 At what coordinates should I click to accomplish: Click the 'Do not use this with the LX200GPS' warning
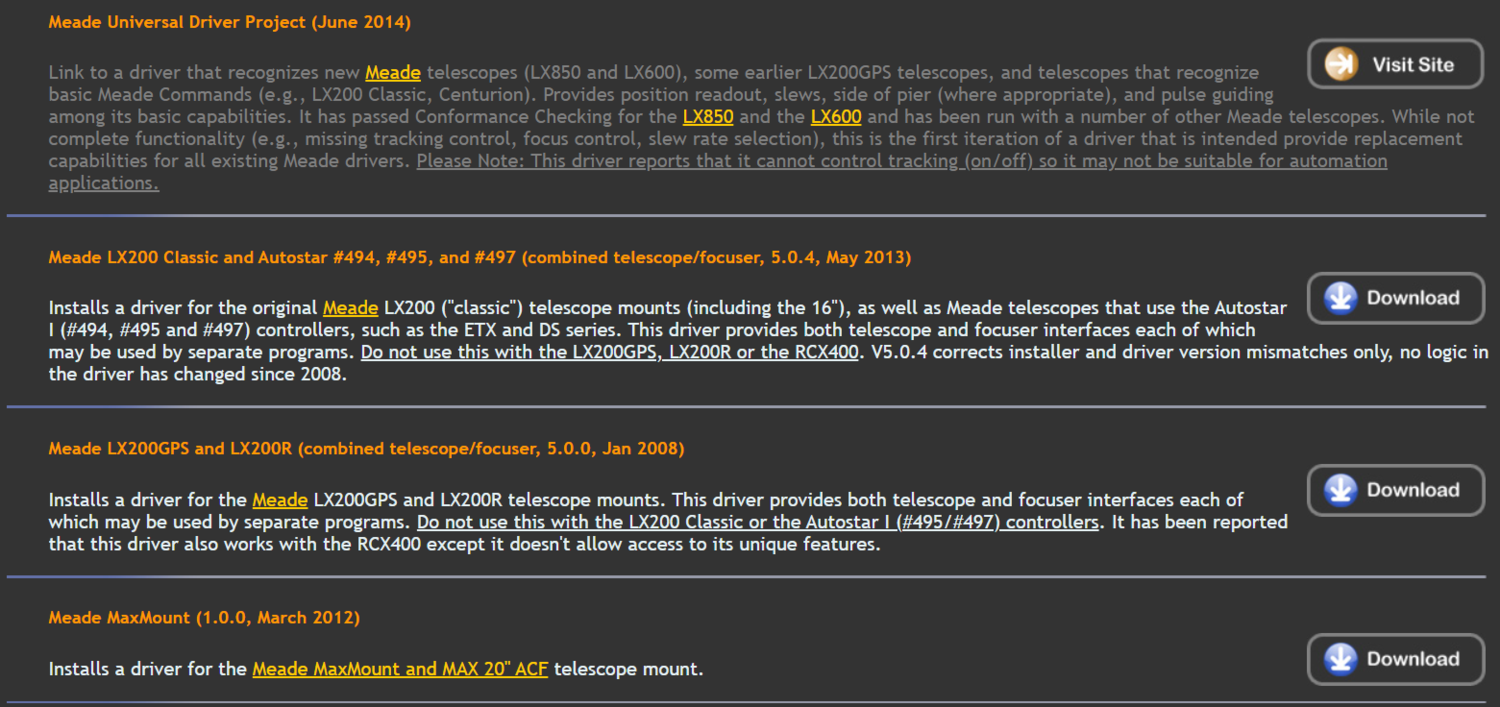coord(610,352)
